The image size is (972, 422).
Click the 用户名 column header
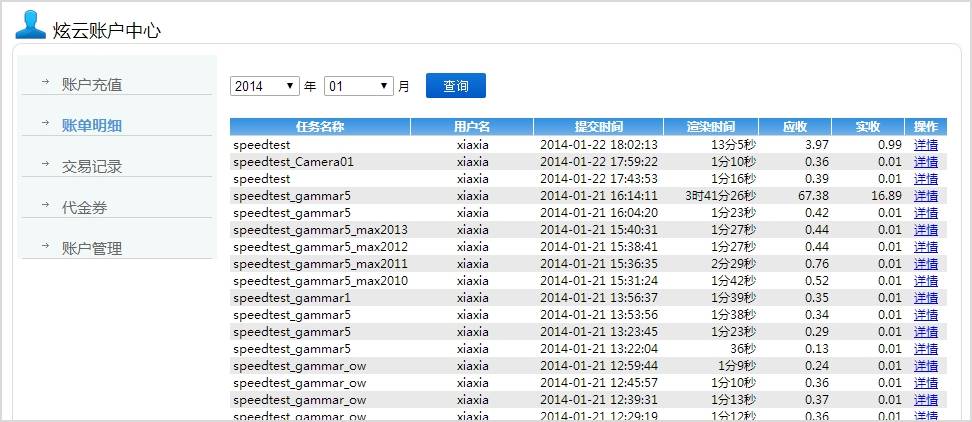[472, 127]
